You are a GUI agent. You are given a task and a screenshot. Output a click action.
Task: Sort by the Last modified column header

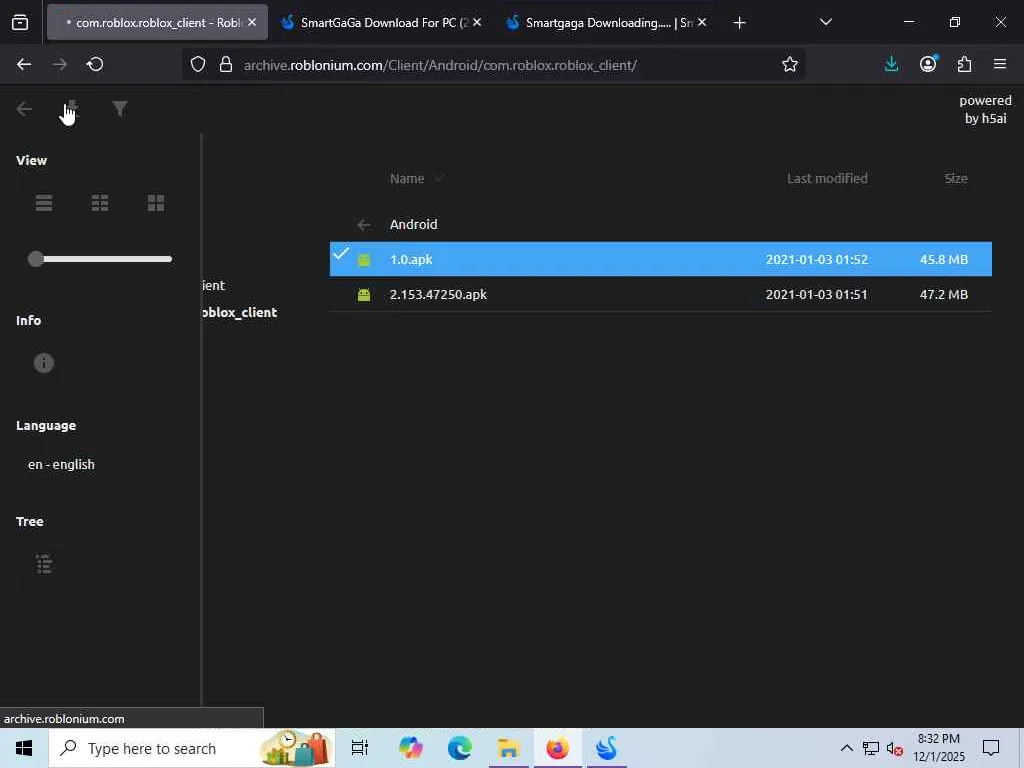click(x=827, y=178)
